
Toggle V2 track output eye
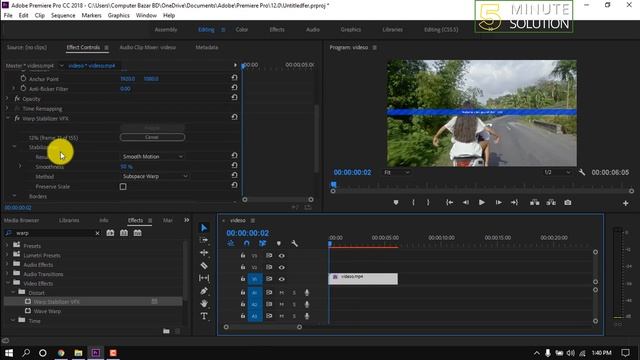(282, 267)
